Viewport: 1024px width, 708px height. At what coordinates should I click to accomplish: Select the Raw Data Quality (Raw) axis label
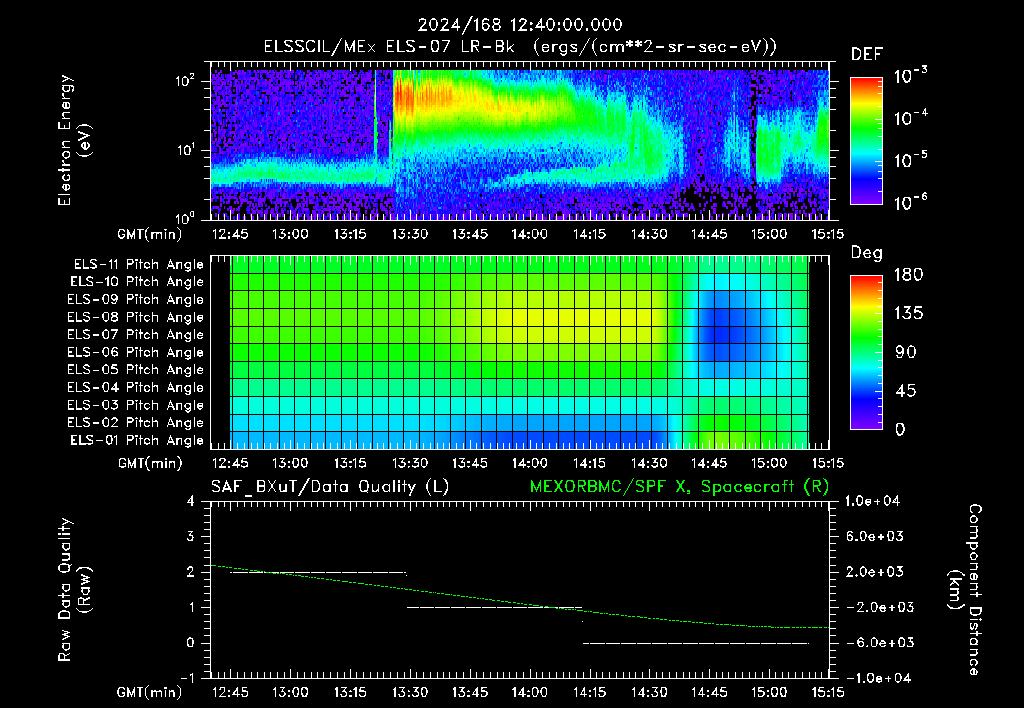pyautogui.click(x=74, y=590)
